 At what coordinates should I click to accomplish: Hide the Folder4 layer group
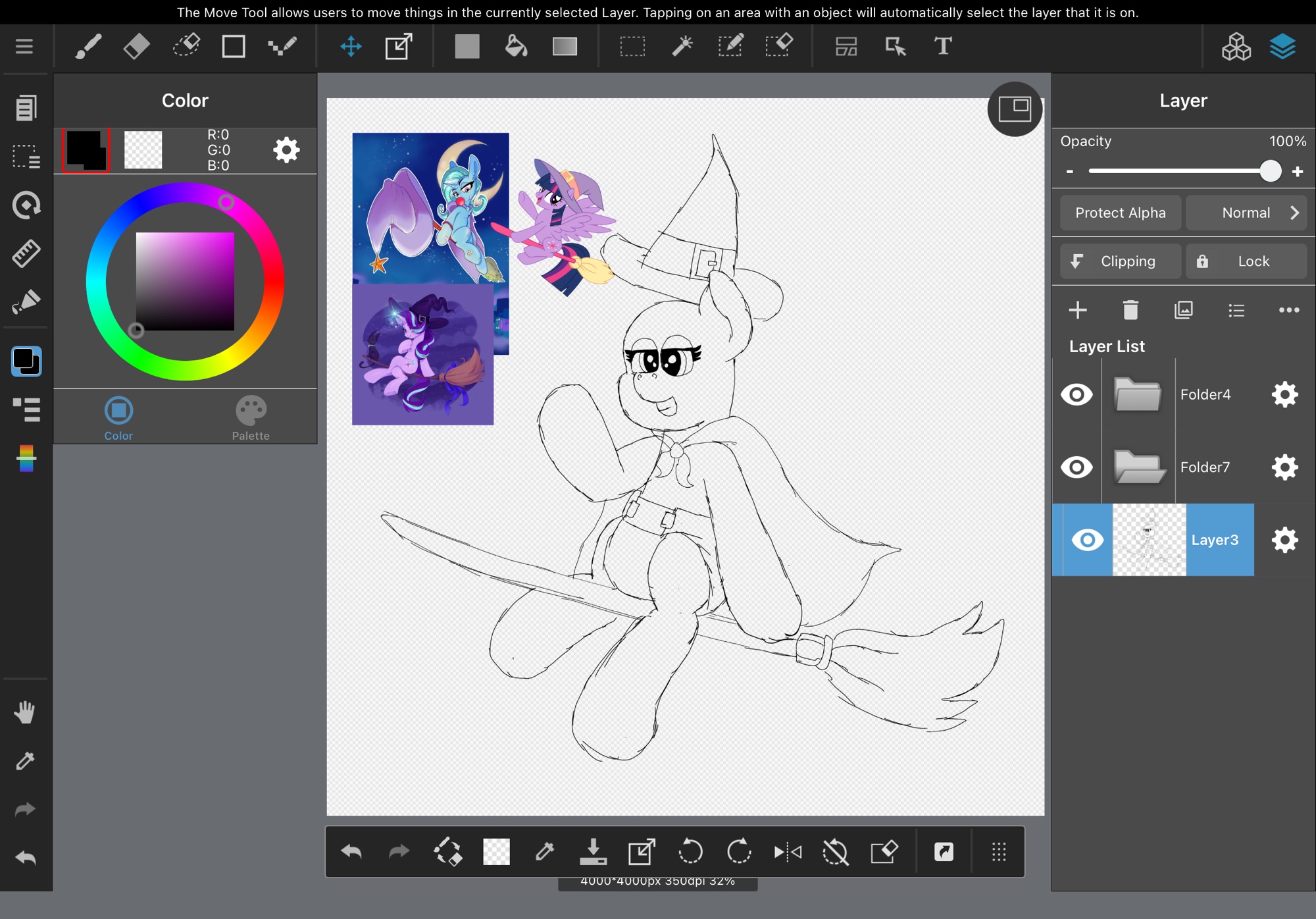pyautogui.click(x=1076, y=395)
